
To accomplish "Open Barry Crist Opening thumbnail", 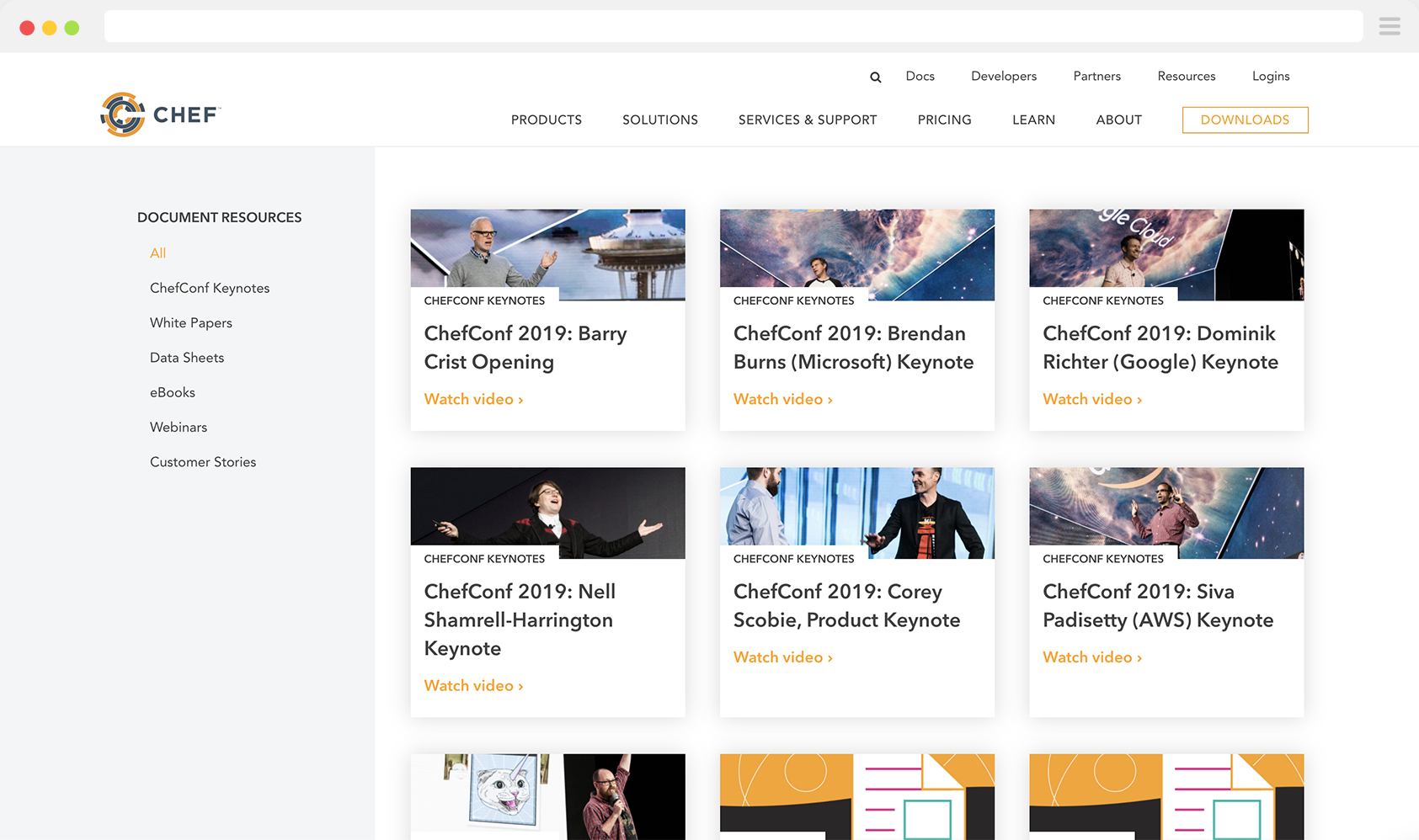I will (547, 254).
